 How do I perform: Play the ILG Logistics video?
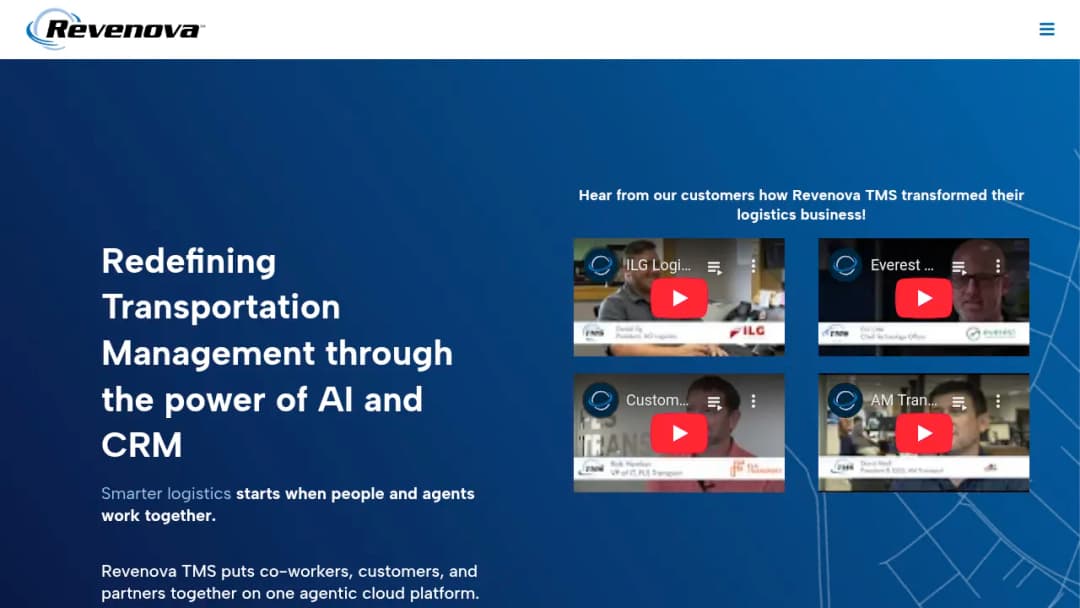(x=679, y=298)
